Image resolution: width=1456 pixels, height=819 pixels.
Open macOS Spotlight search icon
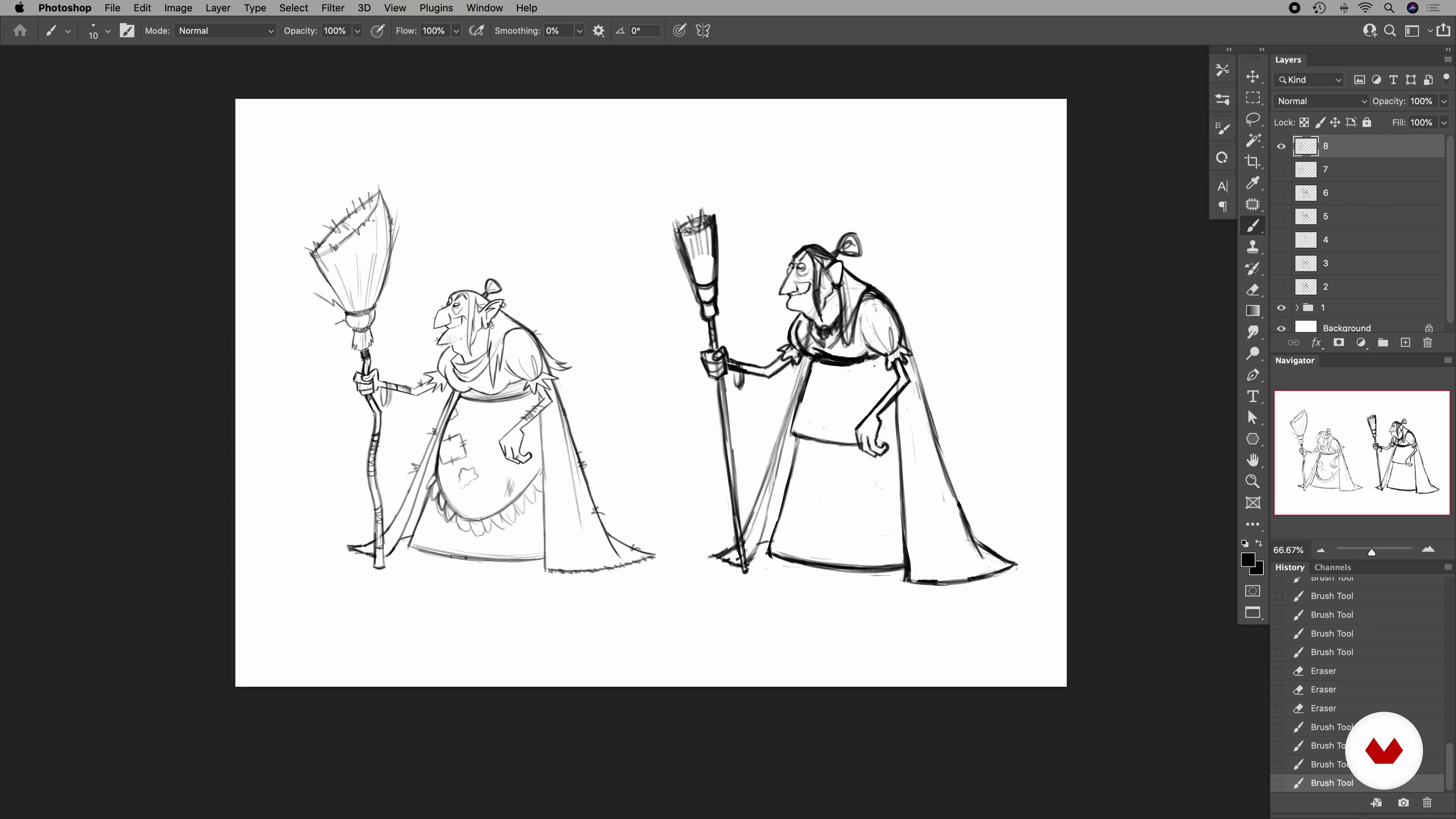[1389, 8]
